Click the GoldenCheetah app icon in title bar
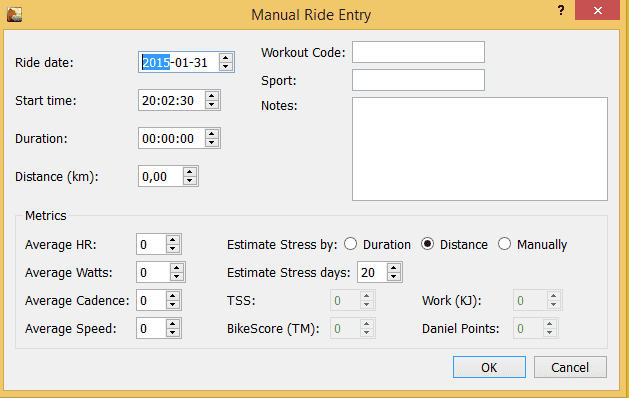The image size is (629, 398). (14, 14)
